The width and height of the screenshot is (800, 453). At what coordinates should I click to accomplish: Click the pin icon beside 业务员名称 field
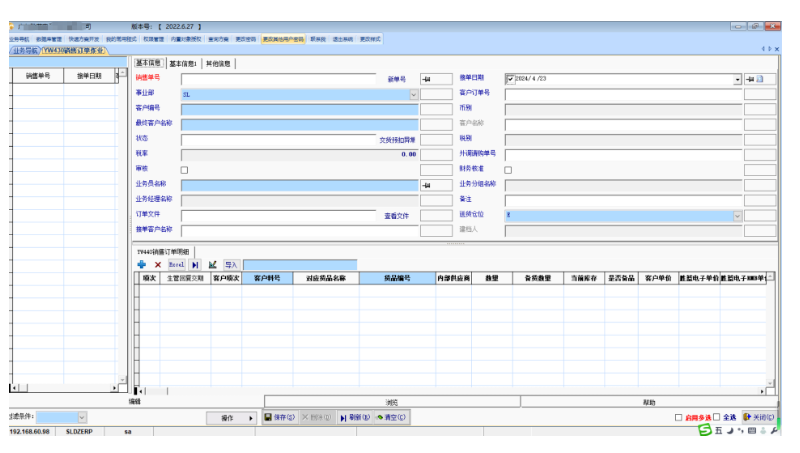tap(427, 185)
